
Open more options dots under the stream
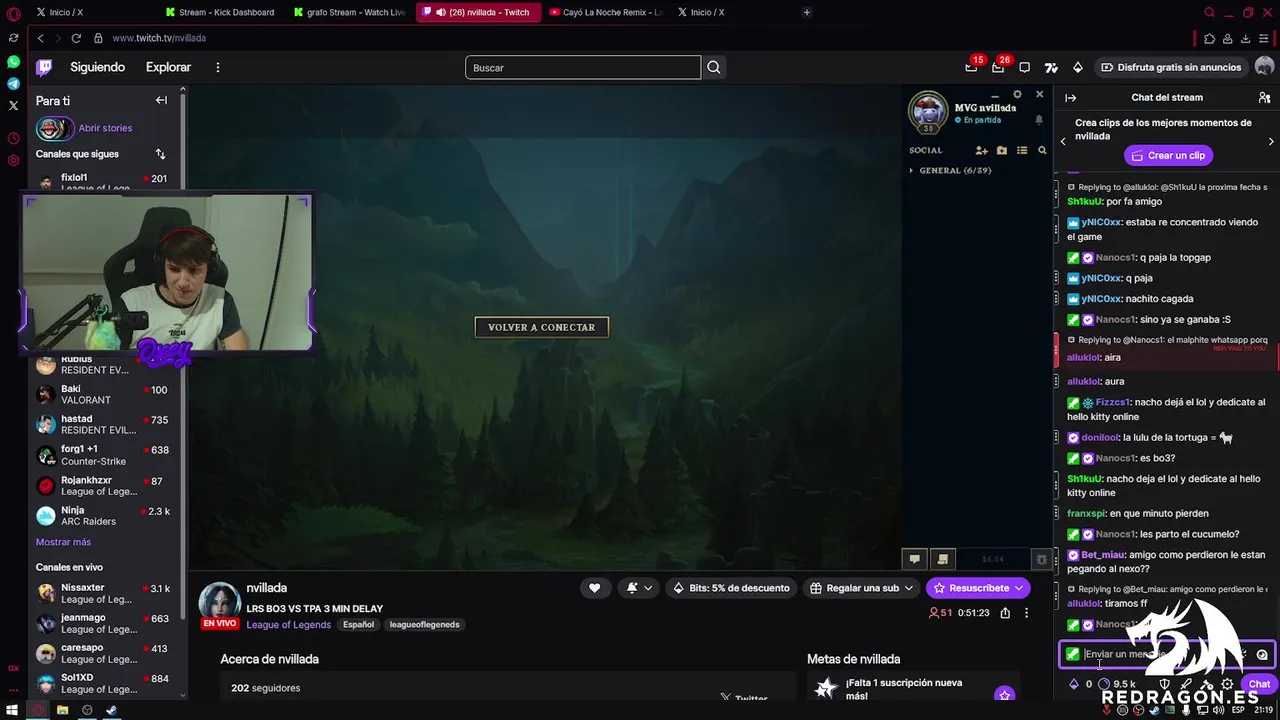coord(1026,613)
